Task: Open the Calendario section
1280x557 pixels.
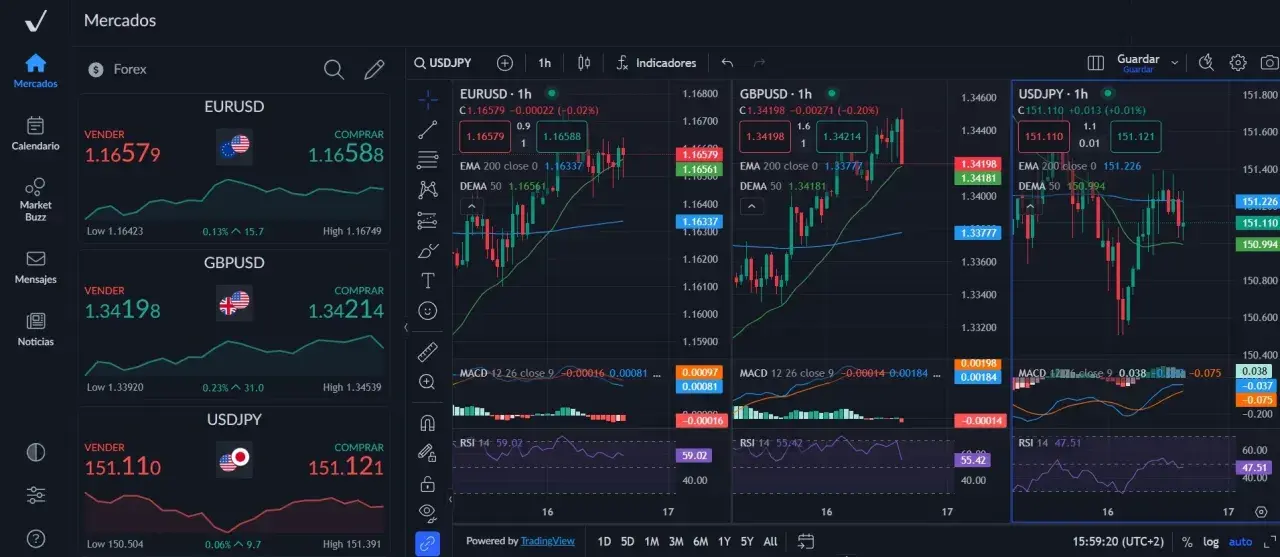Action: coord(35,133)
